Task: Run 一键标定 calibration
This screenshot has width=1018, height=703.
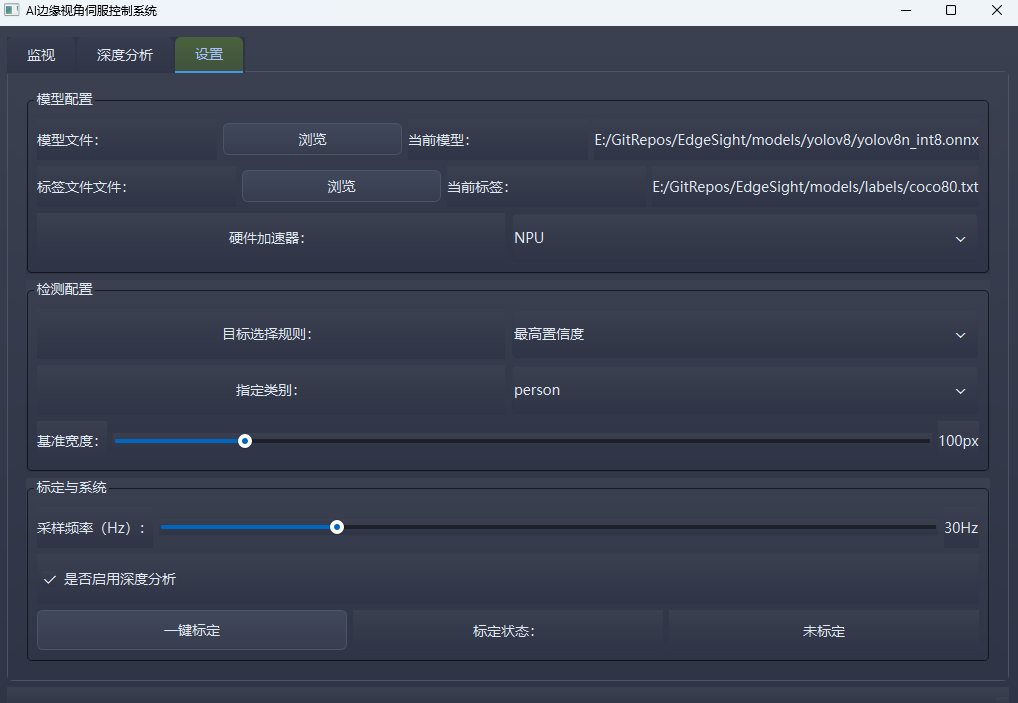Action: 191,630
